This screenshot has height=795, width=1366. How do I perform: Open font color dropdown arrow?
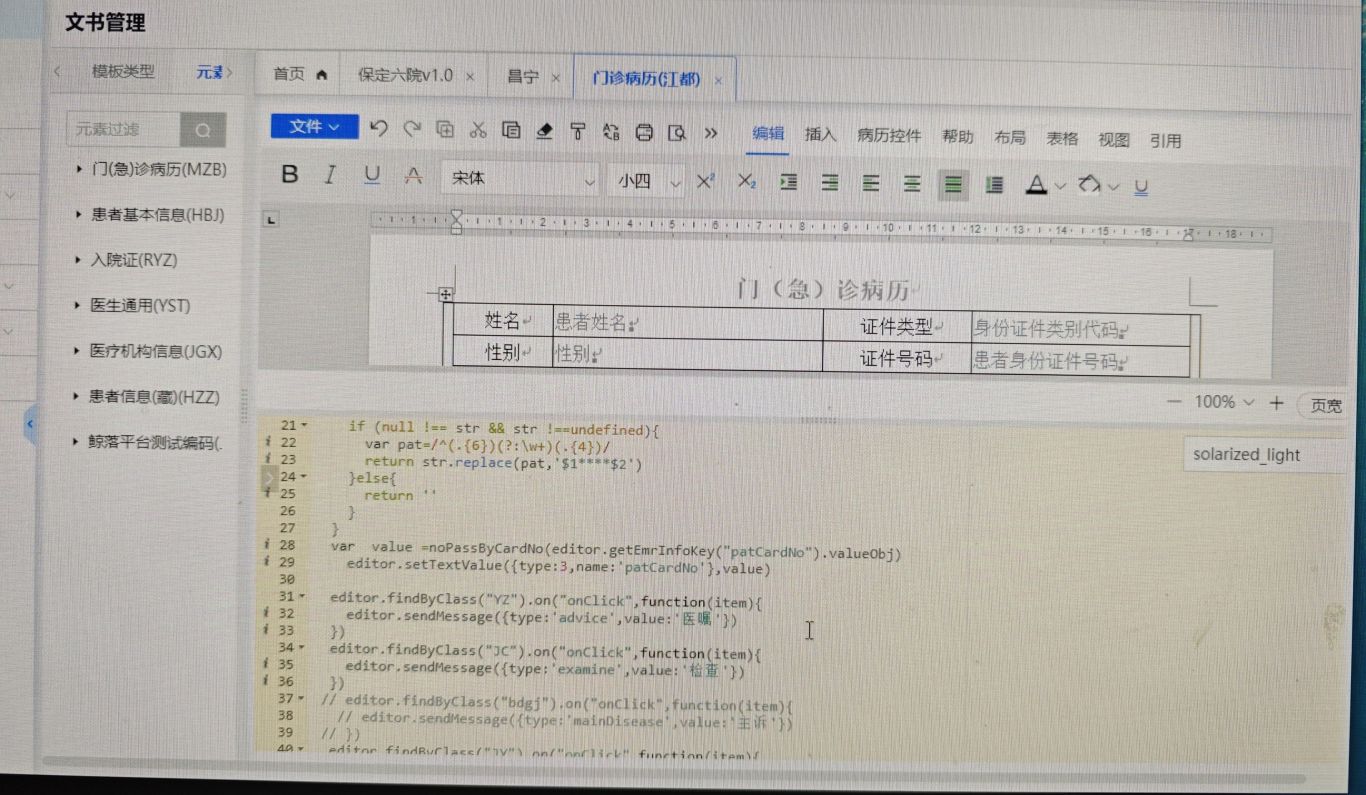point(1060,186)
